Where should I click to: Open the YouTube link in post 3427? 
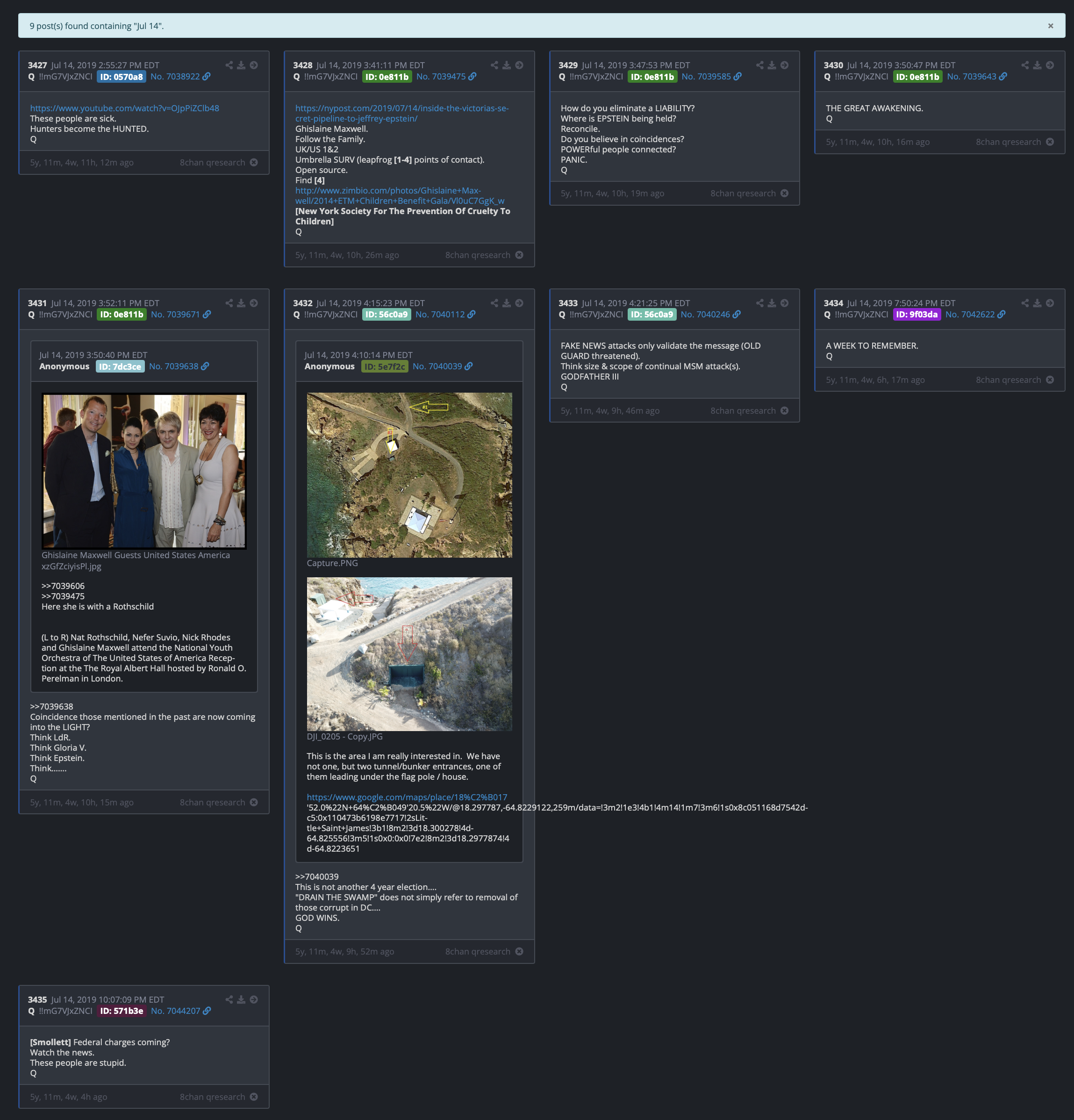[x=124, y=108]
